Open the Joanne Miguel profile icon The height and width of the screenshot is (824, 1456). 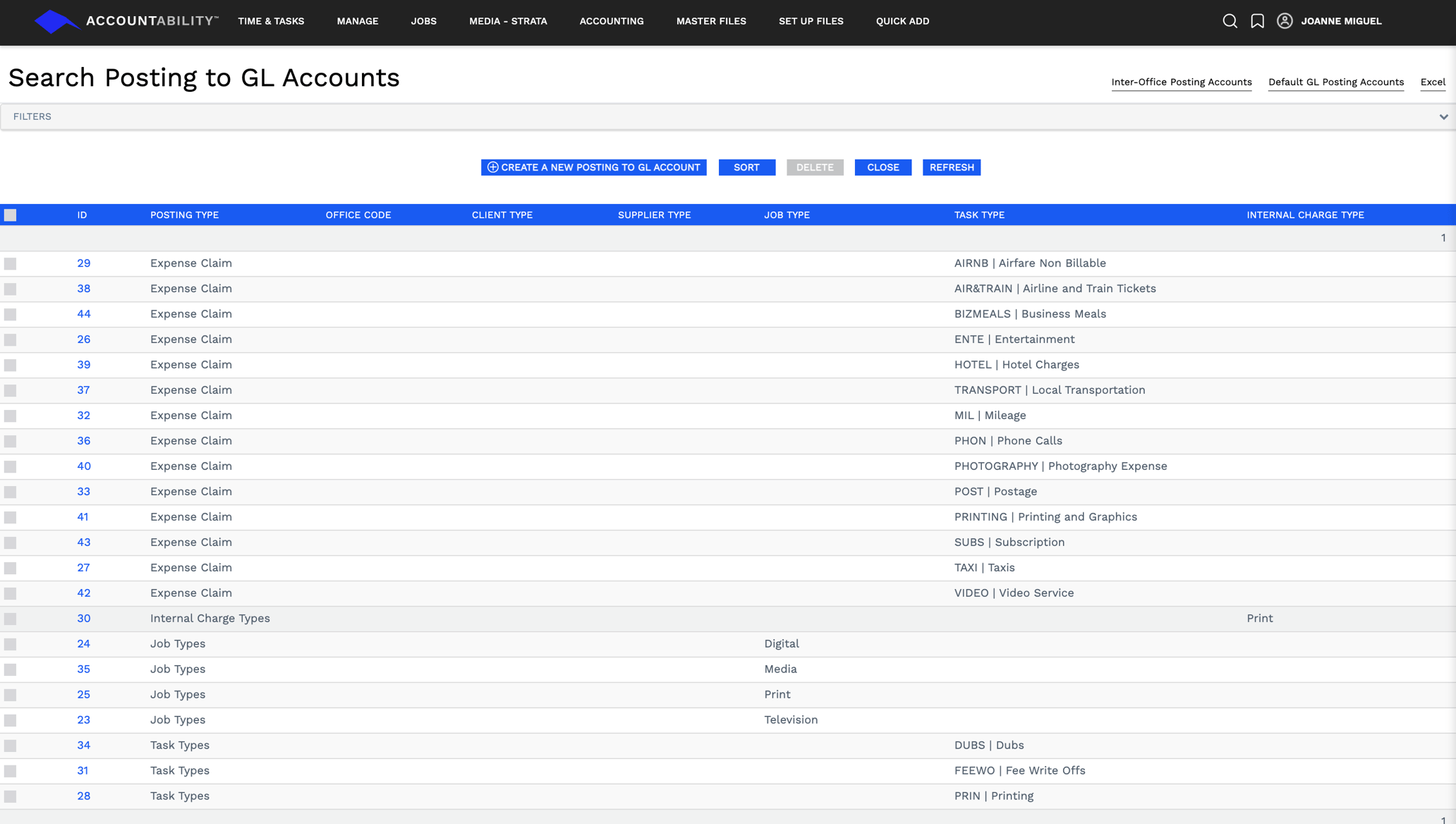click(1285, 21)
